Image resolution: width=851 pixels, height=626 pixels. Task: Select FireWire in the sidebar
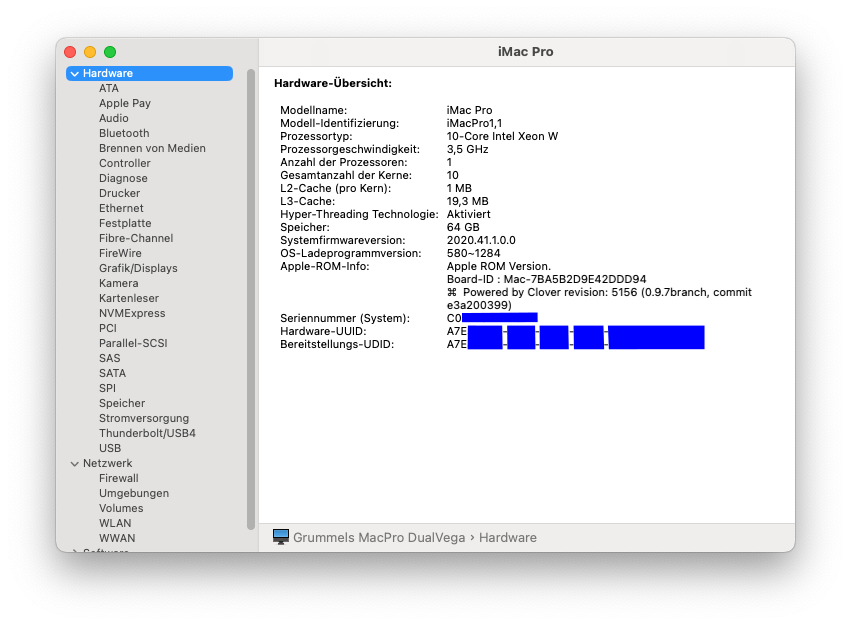120,254
